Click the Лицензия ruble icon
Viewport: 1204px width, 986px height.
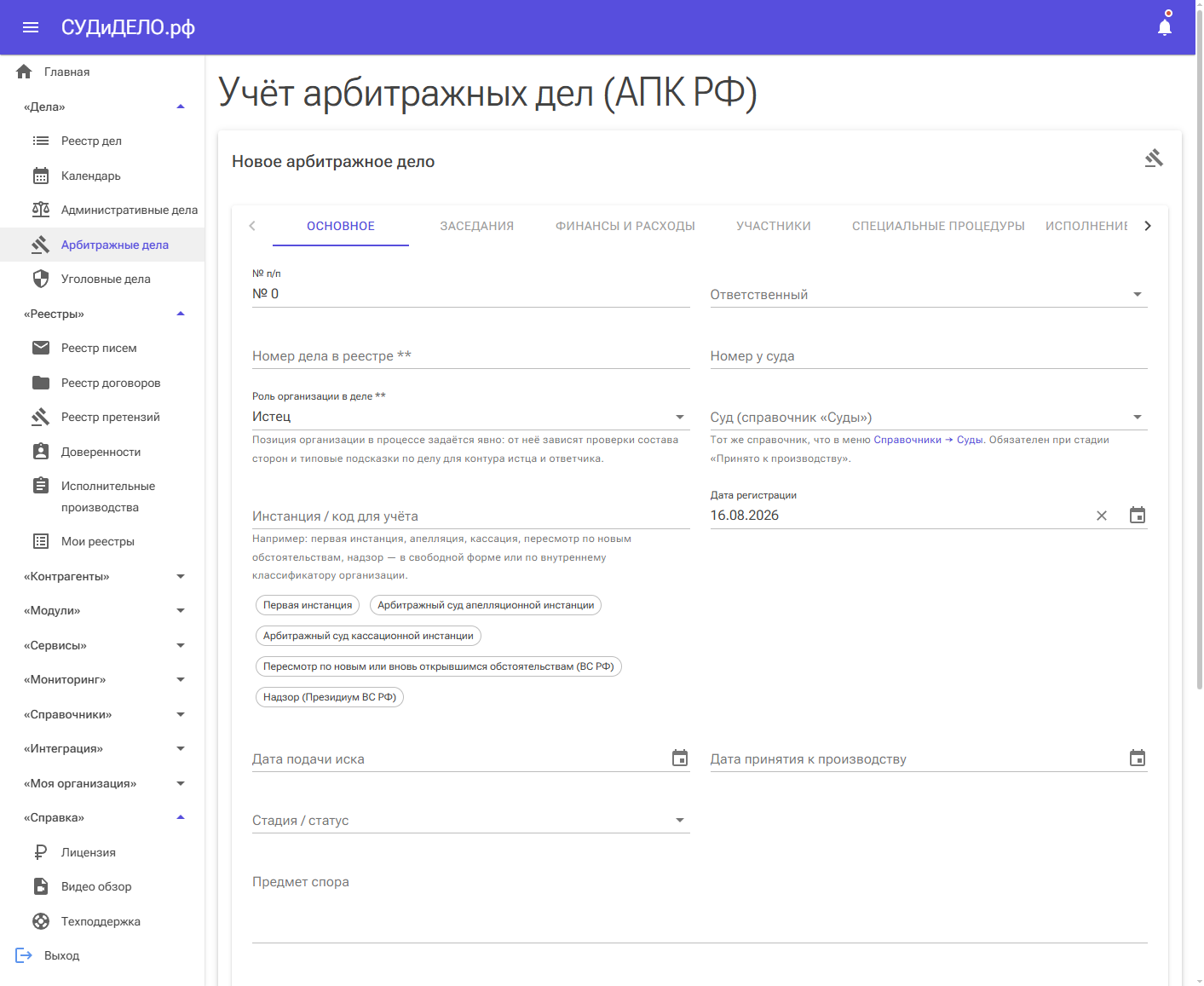tap(41, 852)
